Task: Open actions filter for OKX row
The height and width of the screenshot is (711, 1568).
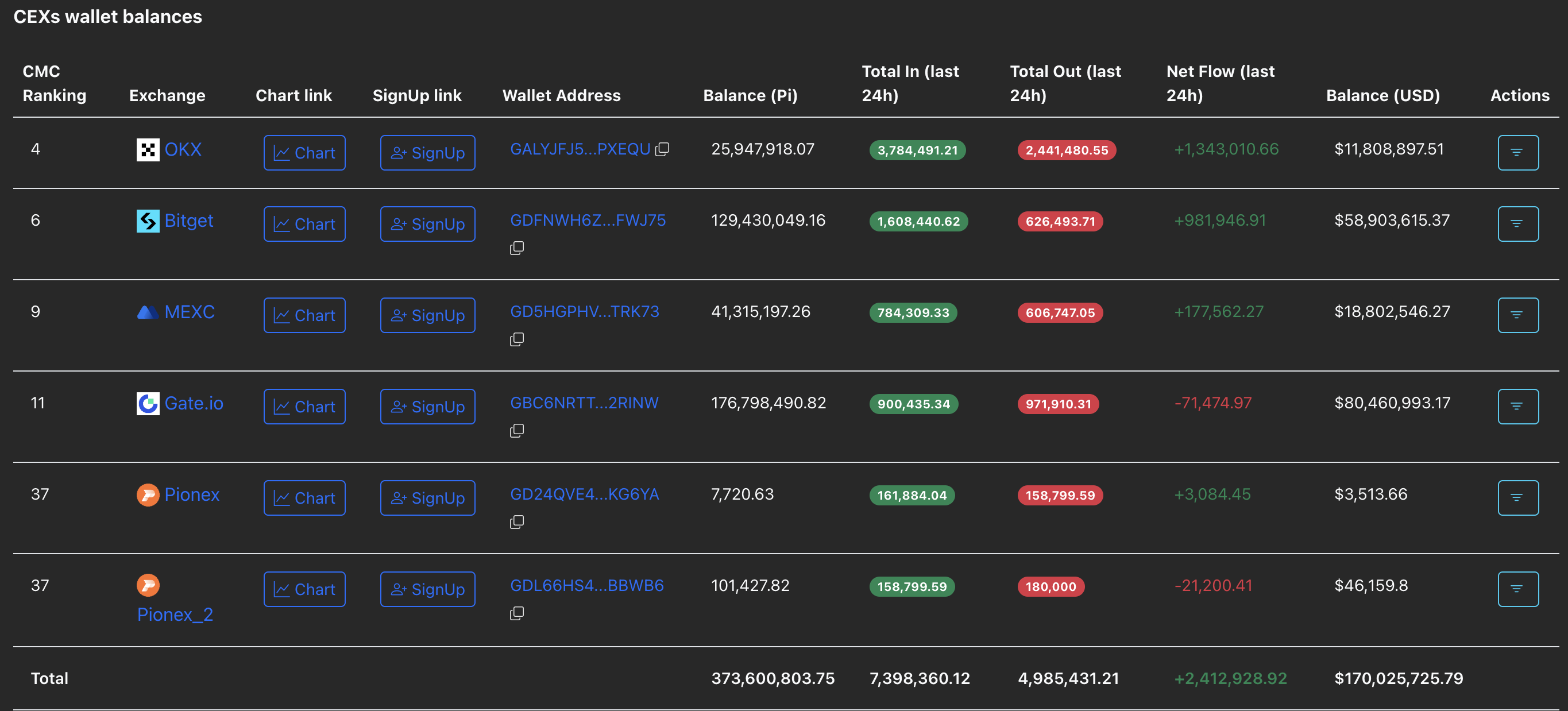Action: click(x=1517, y=152)
